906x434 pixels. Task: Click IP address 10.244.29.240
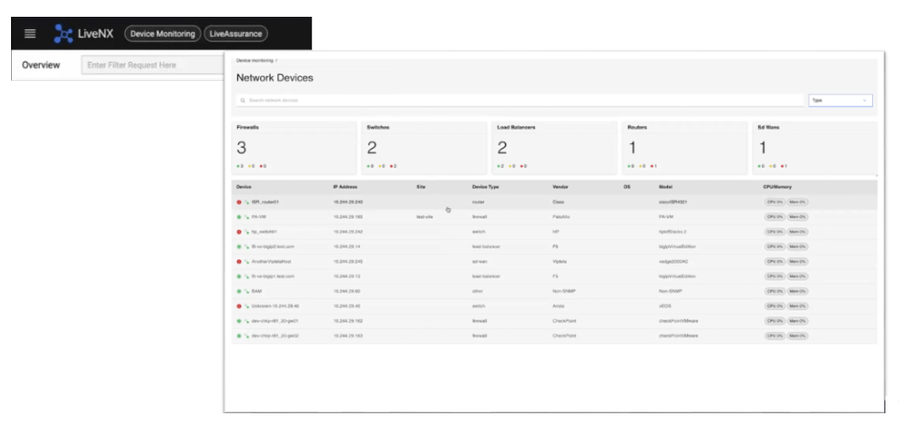(x=348, y=202)
